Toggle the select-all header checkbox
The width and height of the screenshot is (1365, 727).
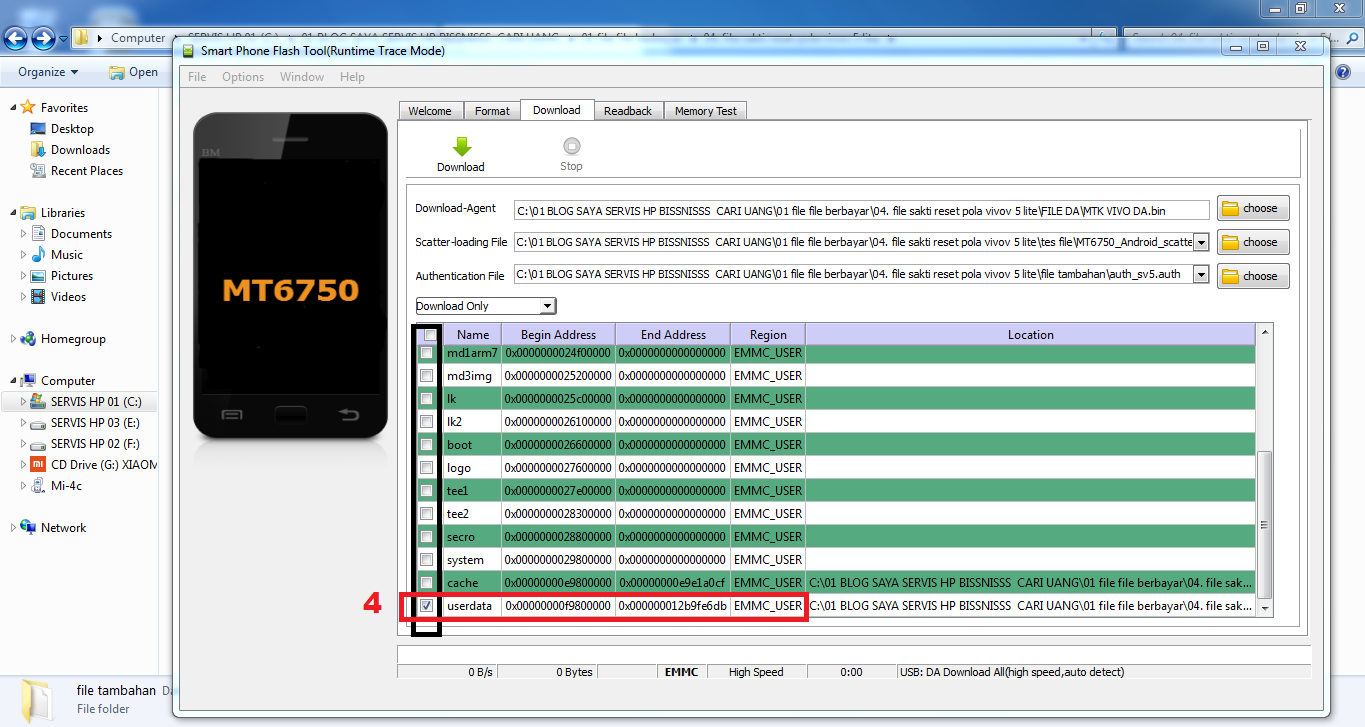tap(430, 335)
